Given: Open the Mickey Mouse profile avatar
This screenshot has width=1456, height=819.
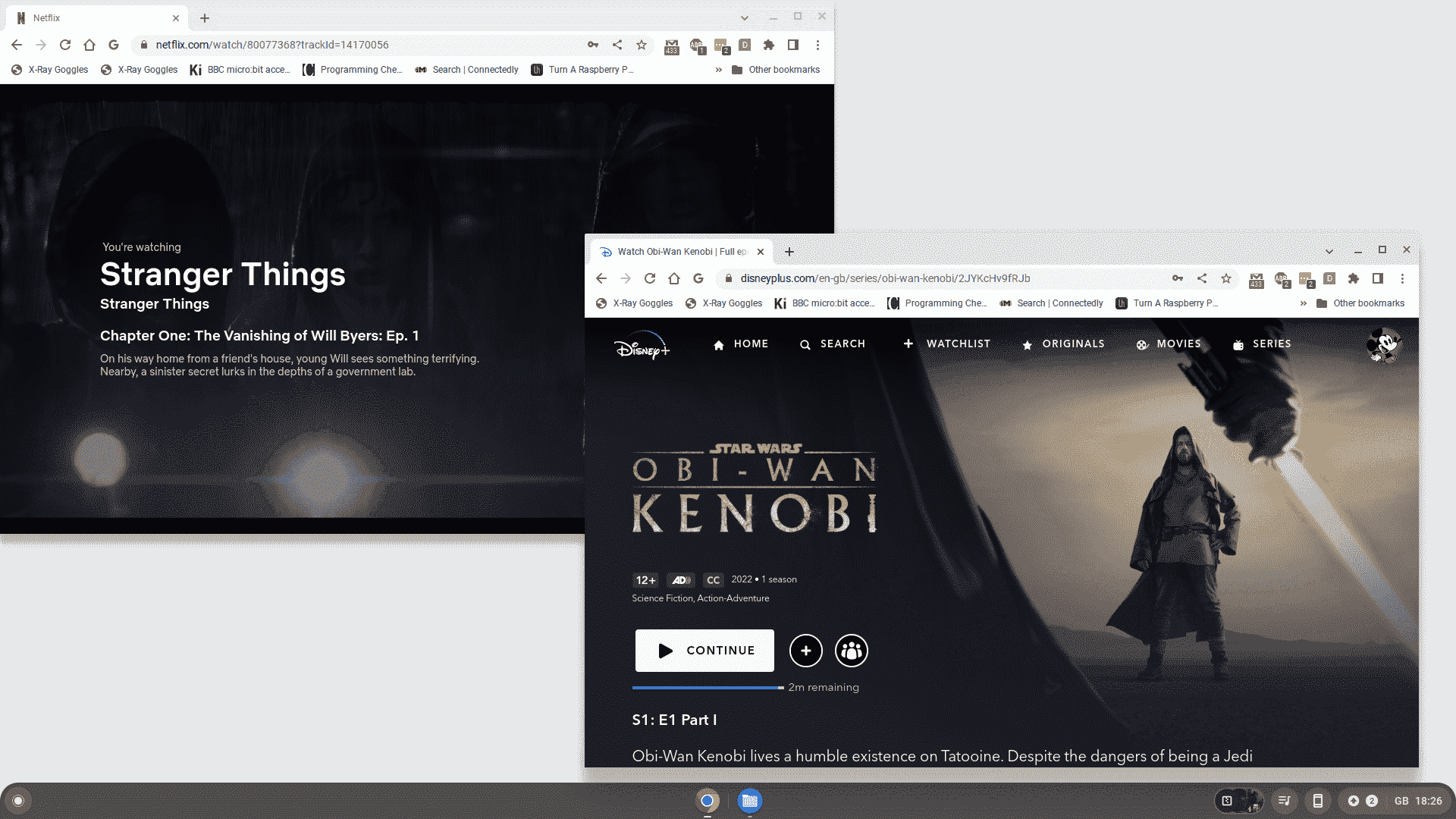Looking at the screenshot, I should (x=1384, y=345).
